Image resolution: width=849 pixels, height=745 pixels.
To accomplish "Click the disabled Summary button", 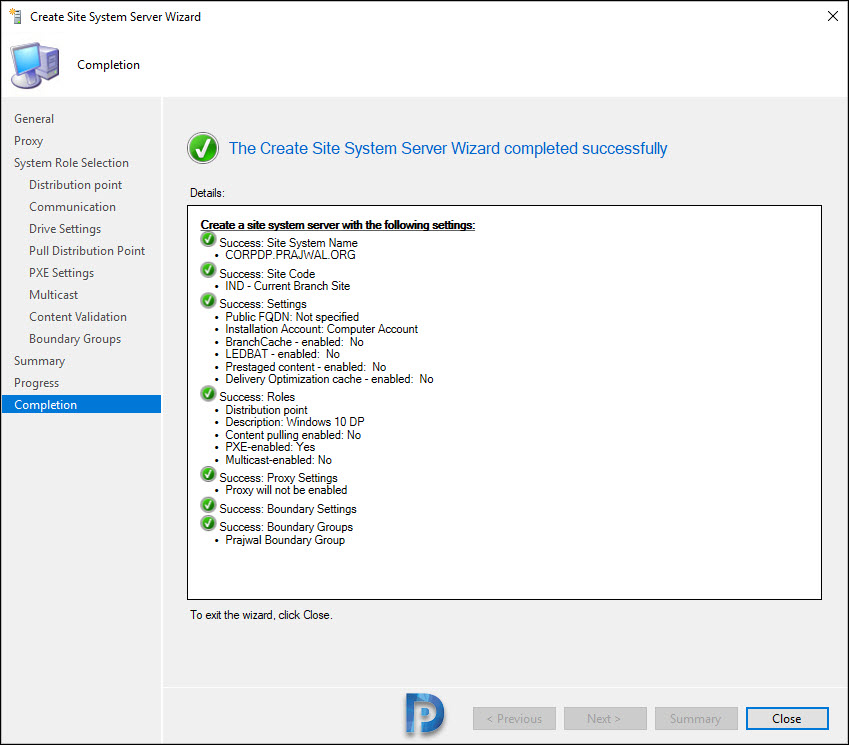I will click(696, 718).
